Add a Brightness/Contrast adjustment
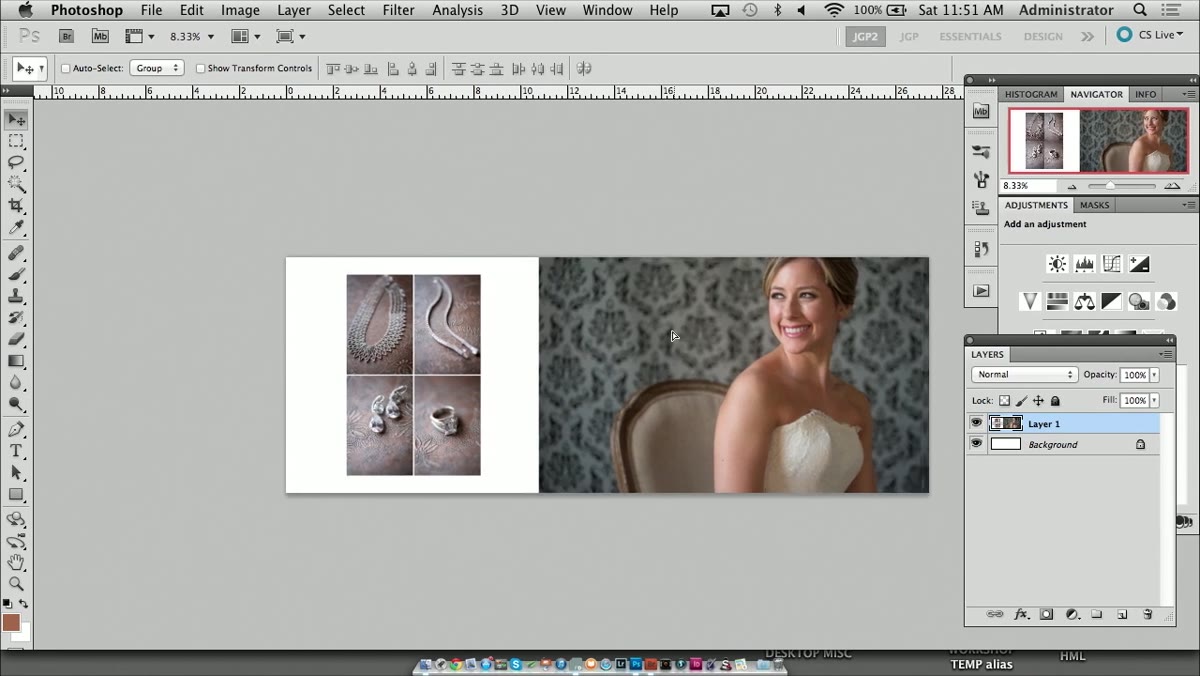The height and width of the screenshot is (676, 1200). [1057, 264]
